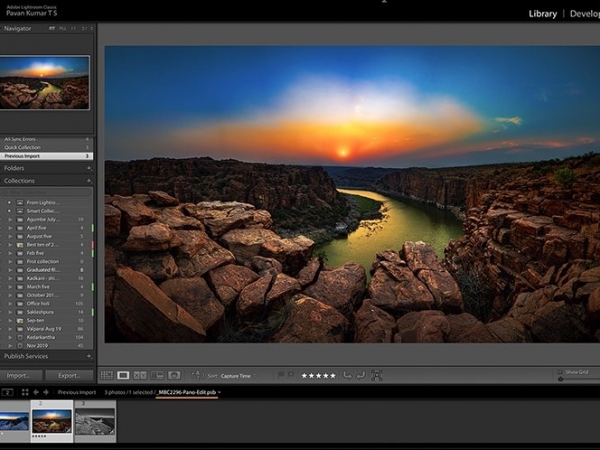
Task: Switch to Develop module
Action: [x=585, y=14]
